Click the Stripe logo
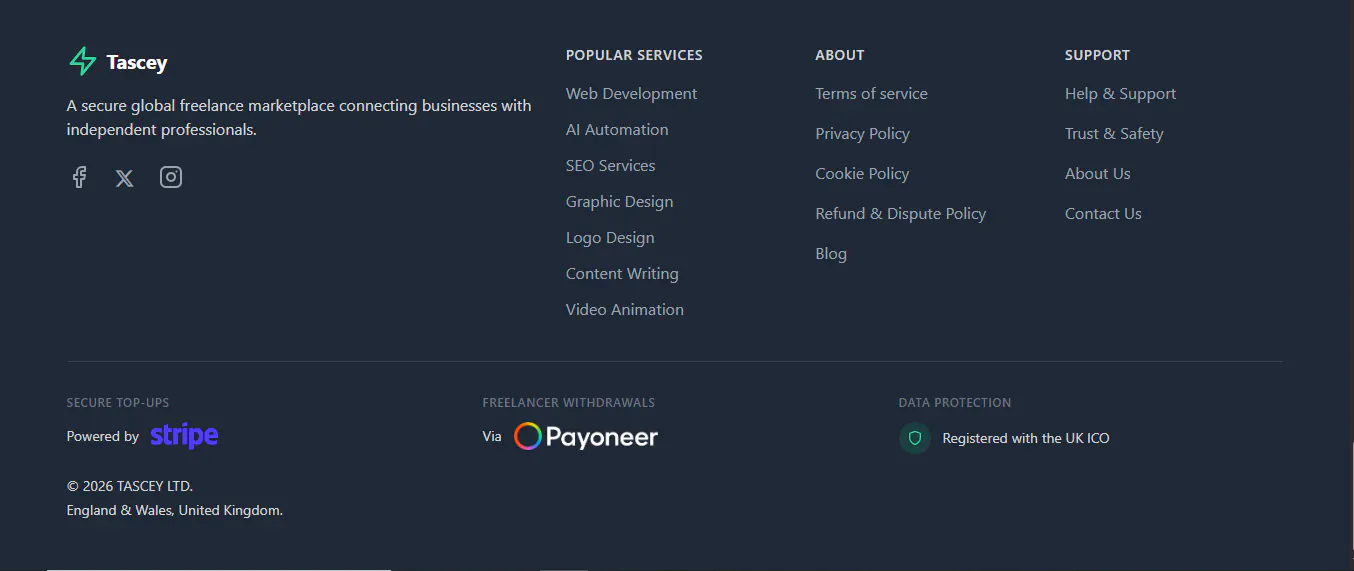Viewport: 1354px width, 571px height. point(184,436)
